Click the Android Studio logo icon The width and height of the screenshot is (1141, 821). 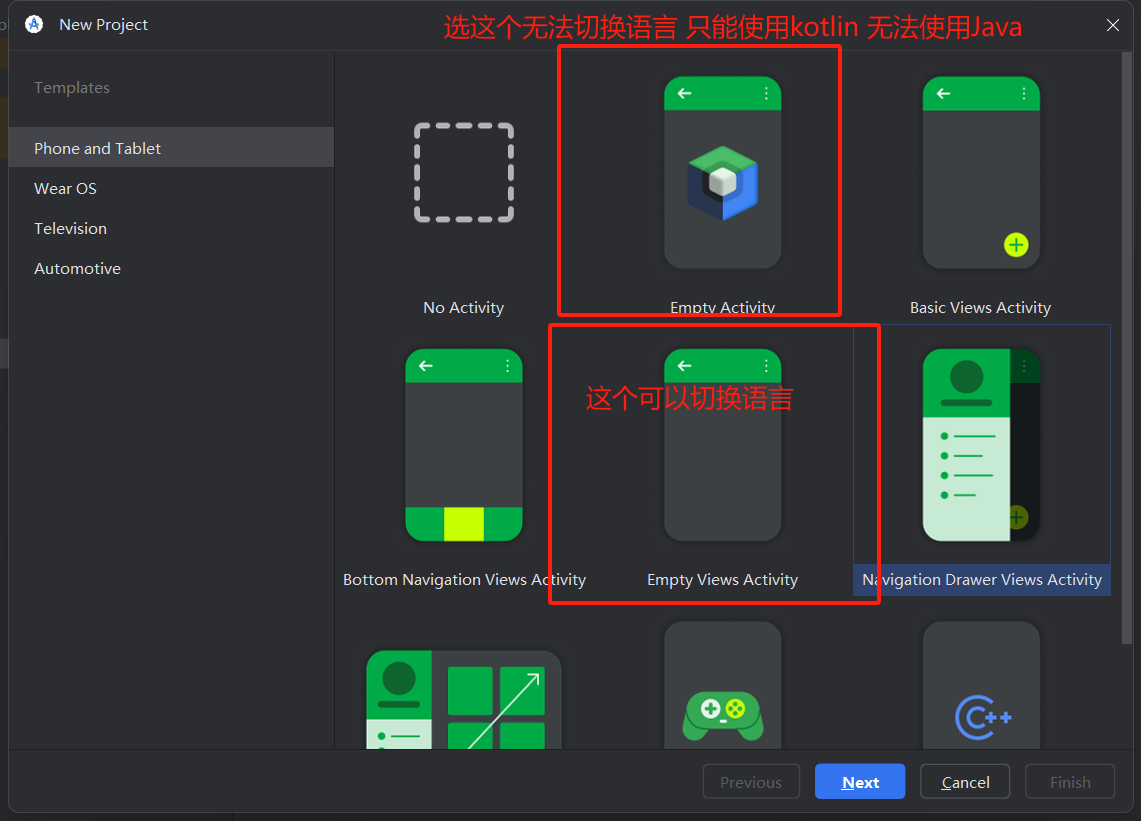click(34, 25)
